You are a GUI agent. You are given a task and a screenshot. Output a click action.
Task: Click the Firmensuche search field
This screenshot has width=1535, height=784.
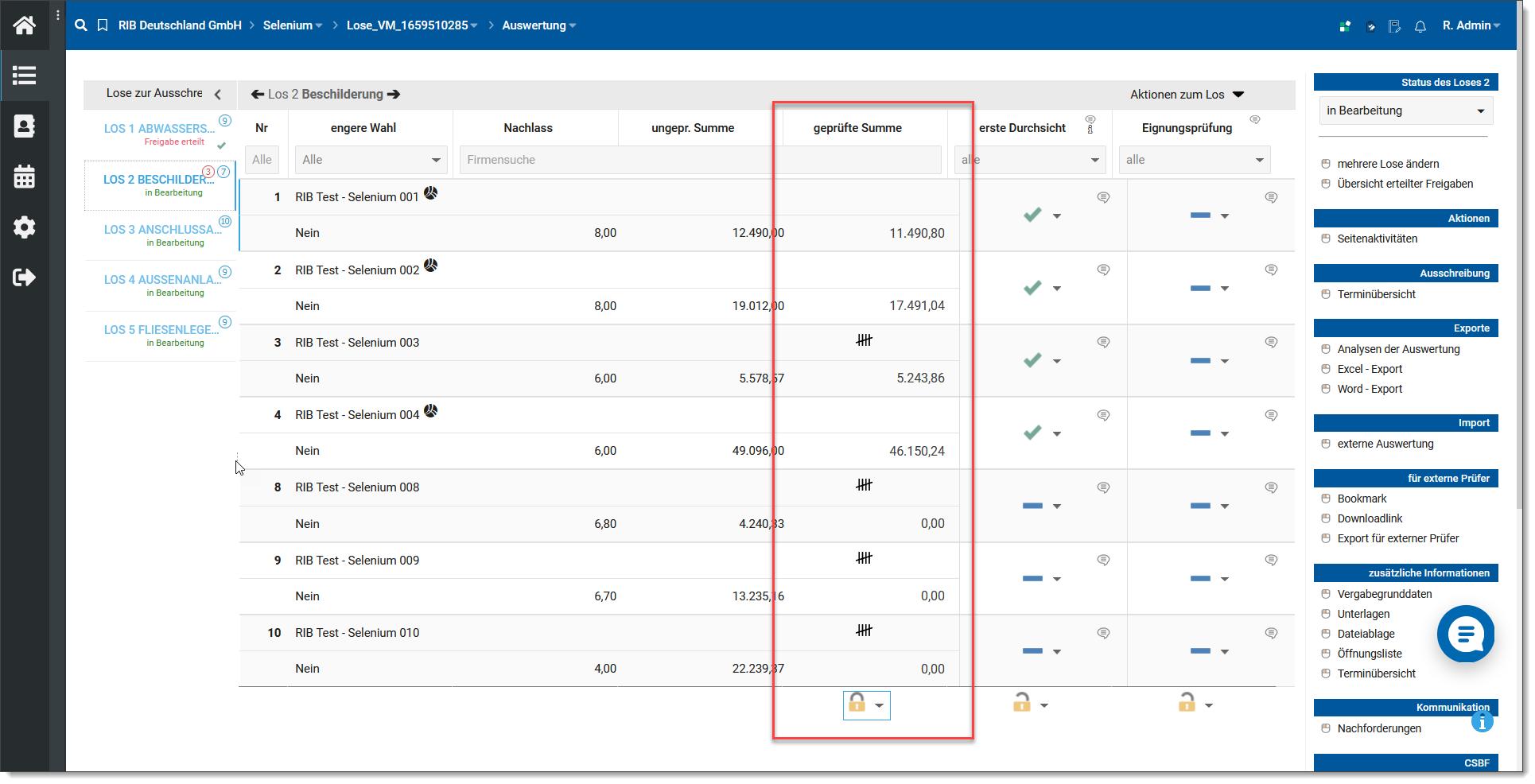pos(612,160)
